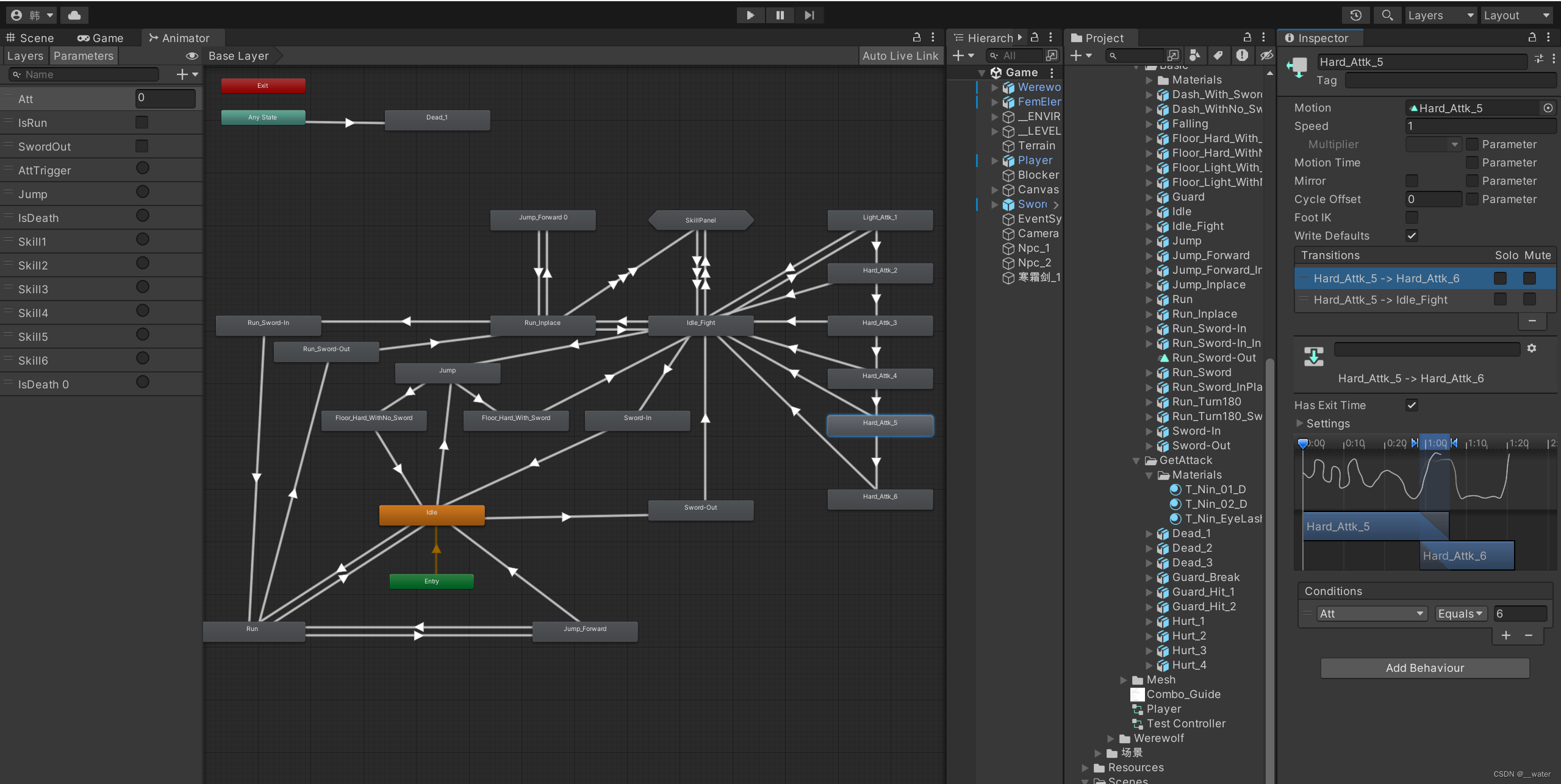Switch to the Game tab

tap(101, 38)
